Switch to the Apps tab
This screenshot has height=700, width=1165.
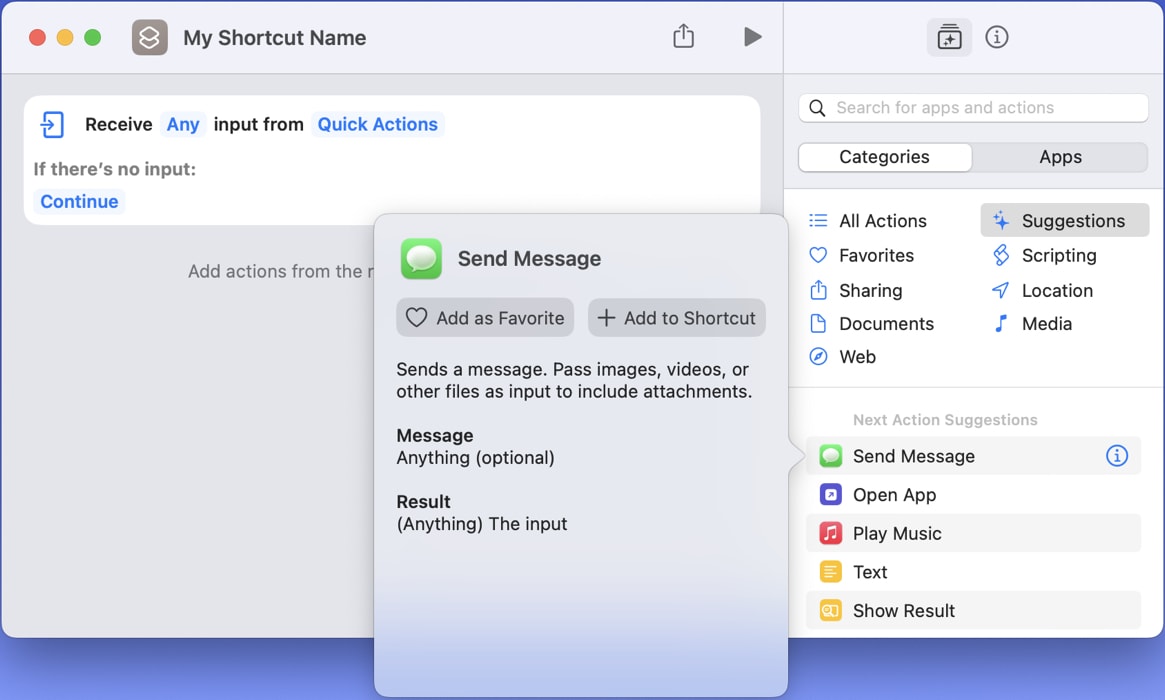(1060, 157)
